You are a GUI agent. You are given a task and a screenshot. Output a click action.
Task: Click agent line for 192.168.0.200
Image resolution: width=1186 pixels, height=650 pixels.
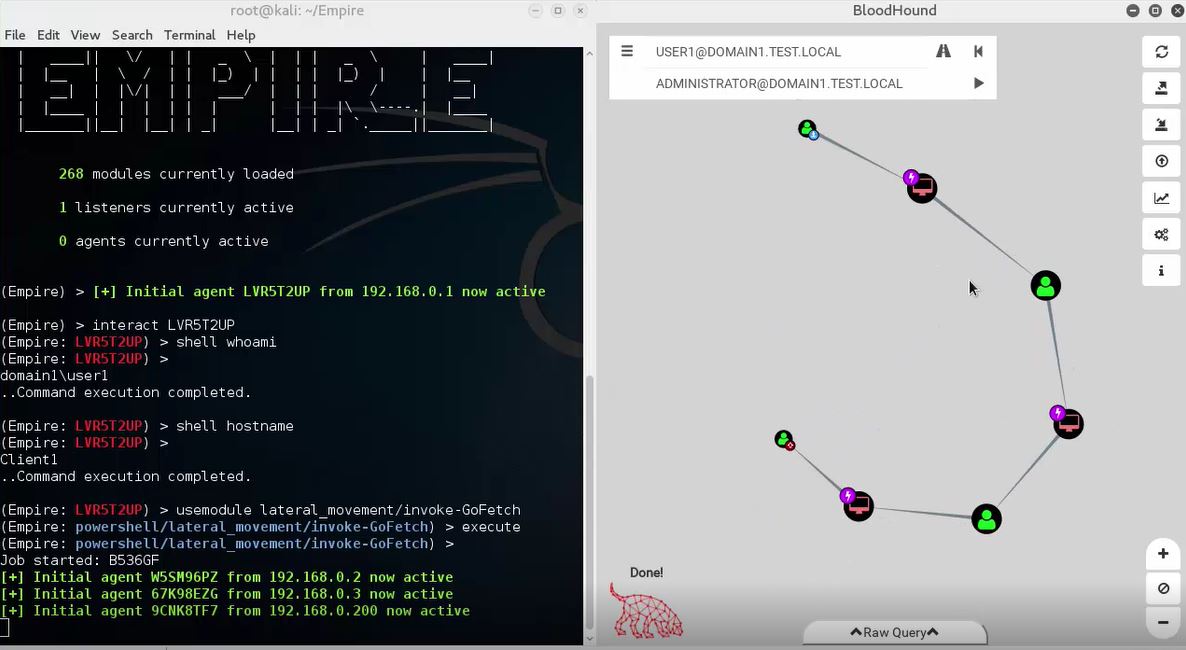[x=234, y=611]
